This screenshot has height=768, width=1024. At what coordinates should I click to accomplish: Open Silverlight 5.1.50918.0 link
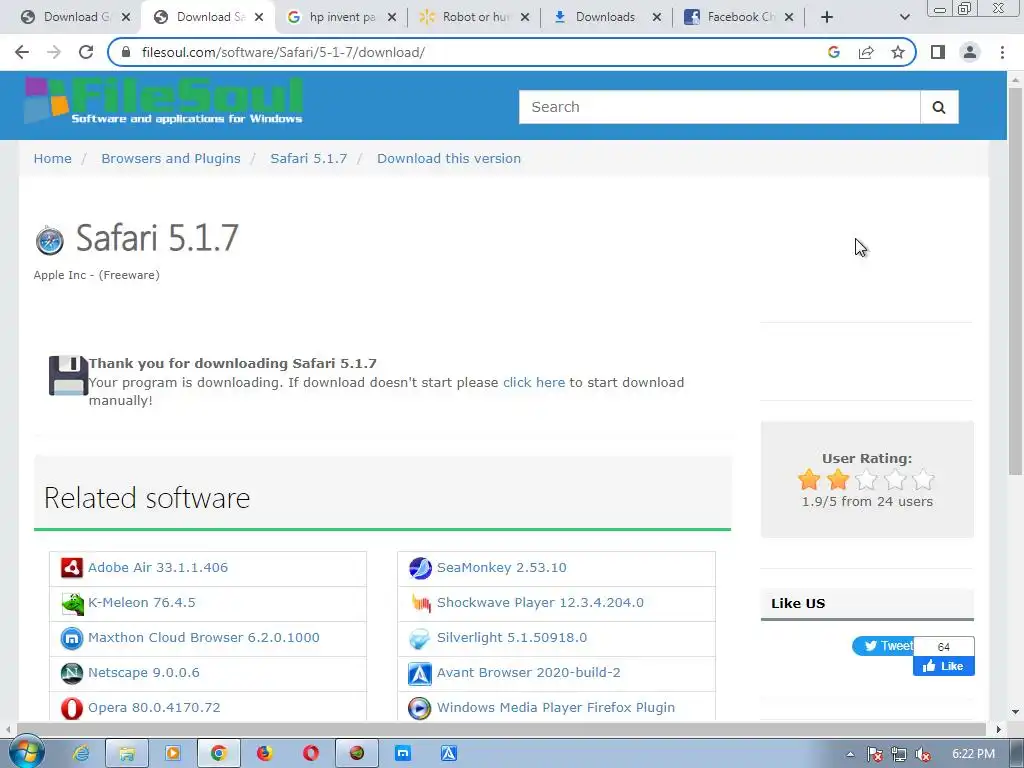coord(512,637)
